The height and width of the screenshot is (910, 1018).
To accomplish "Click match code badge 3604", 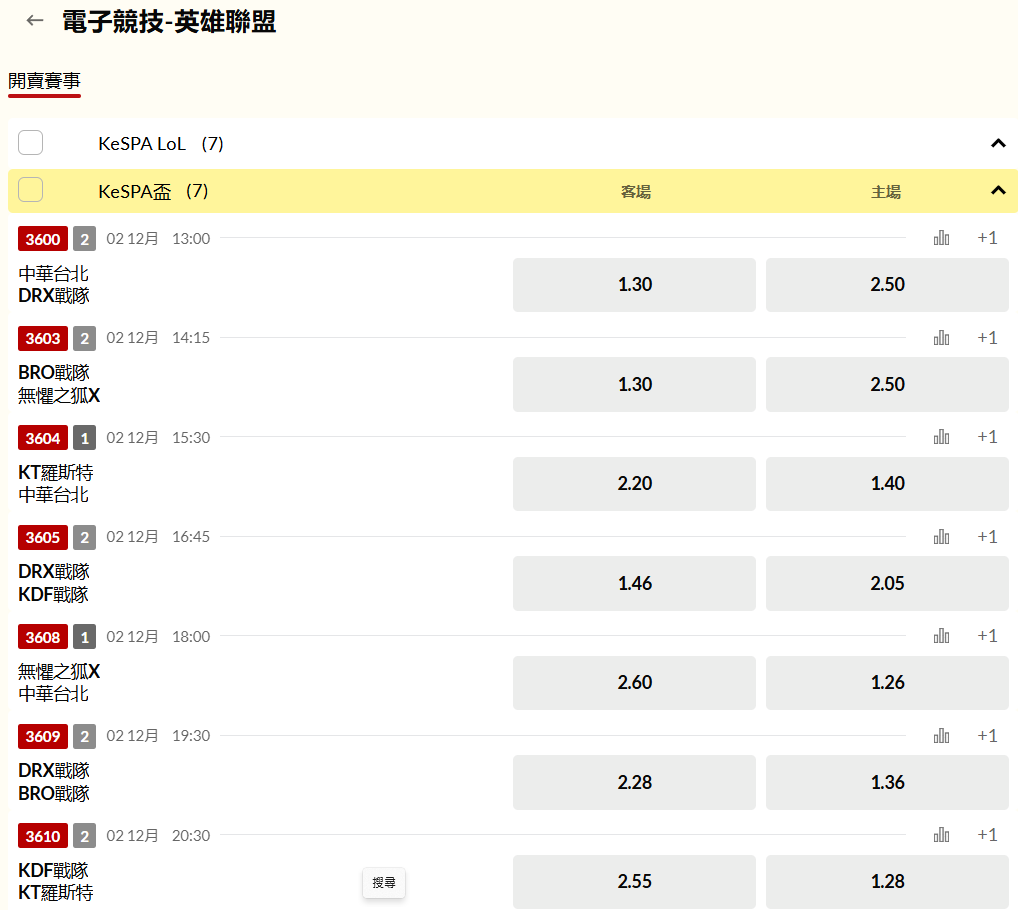I will [x=43, y=438].
